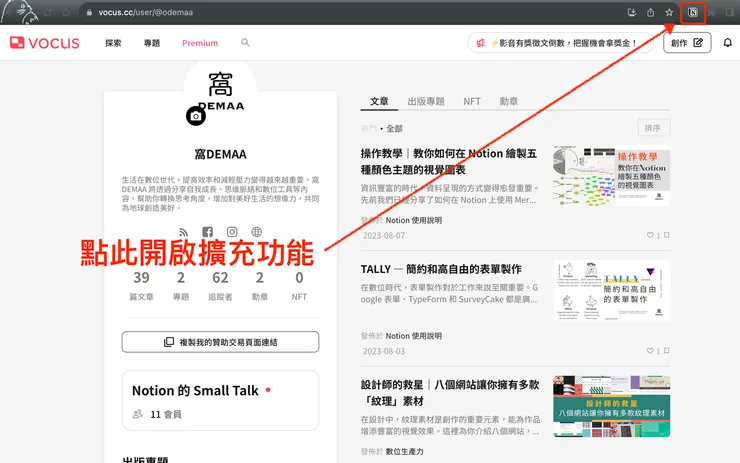Open the 排序 sort dropdown
This screenshot has width=740, height=463.
(x=653, y=128)
